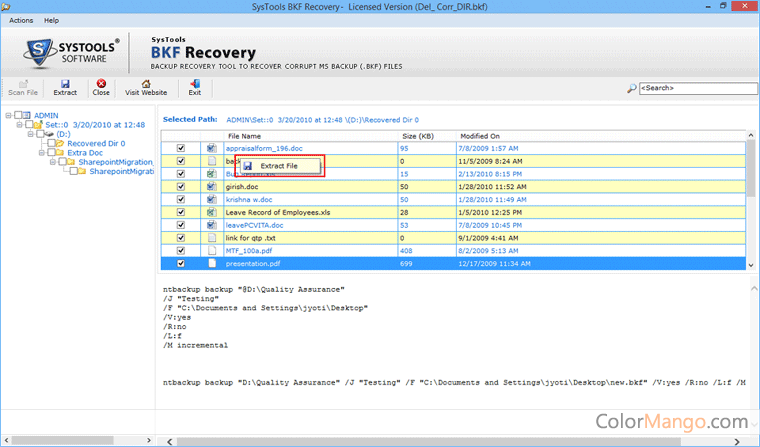Click the File Name column header

tap(244, 135)
